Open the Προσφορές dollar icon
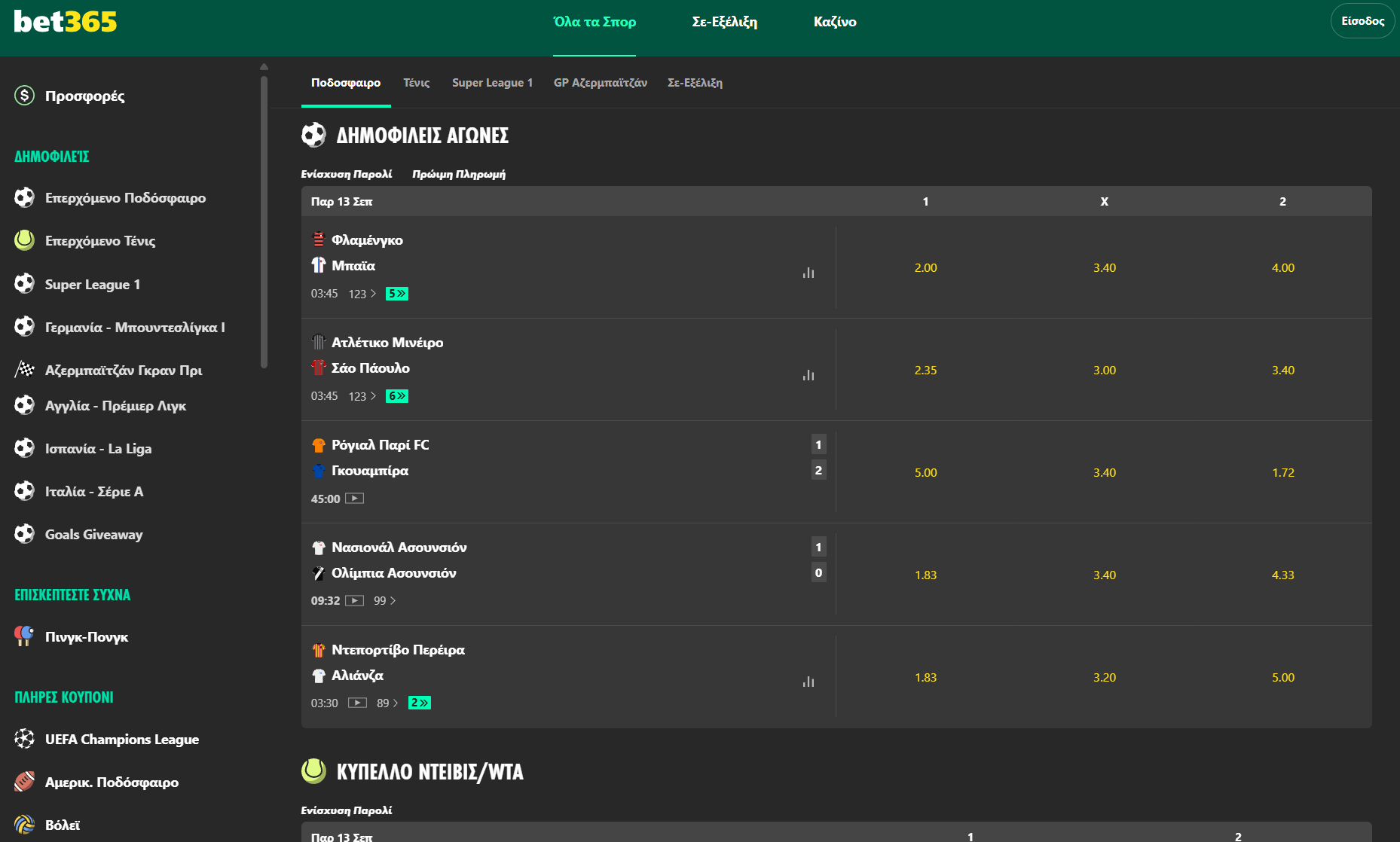Viewport: 1400px width, 842px height. 25,96
